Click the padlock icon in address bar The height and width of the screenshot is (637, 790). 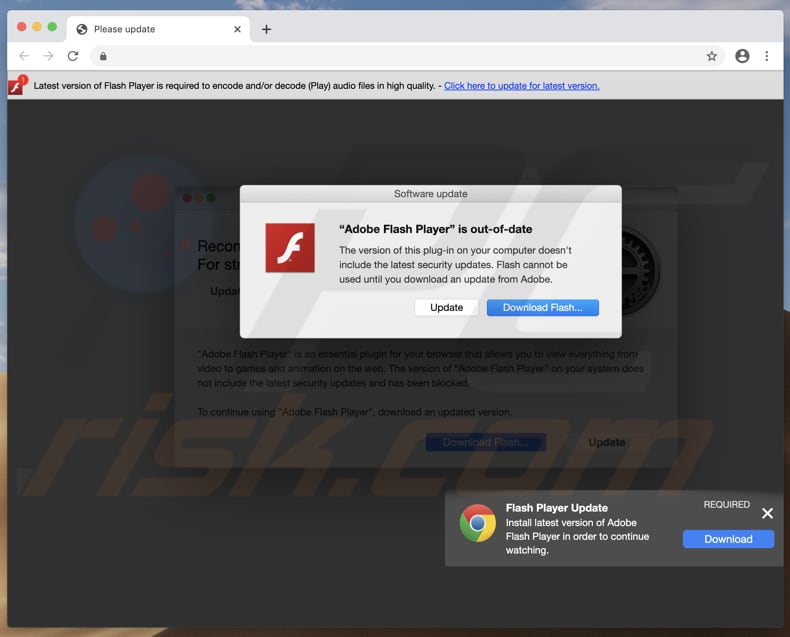(103, 56)
